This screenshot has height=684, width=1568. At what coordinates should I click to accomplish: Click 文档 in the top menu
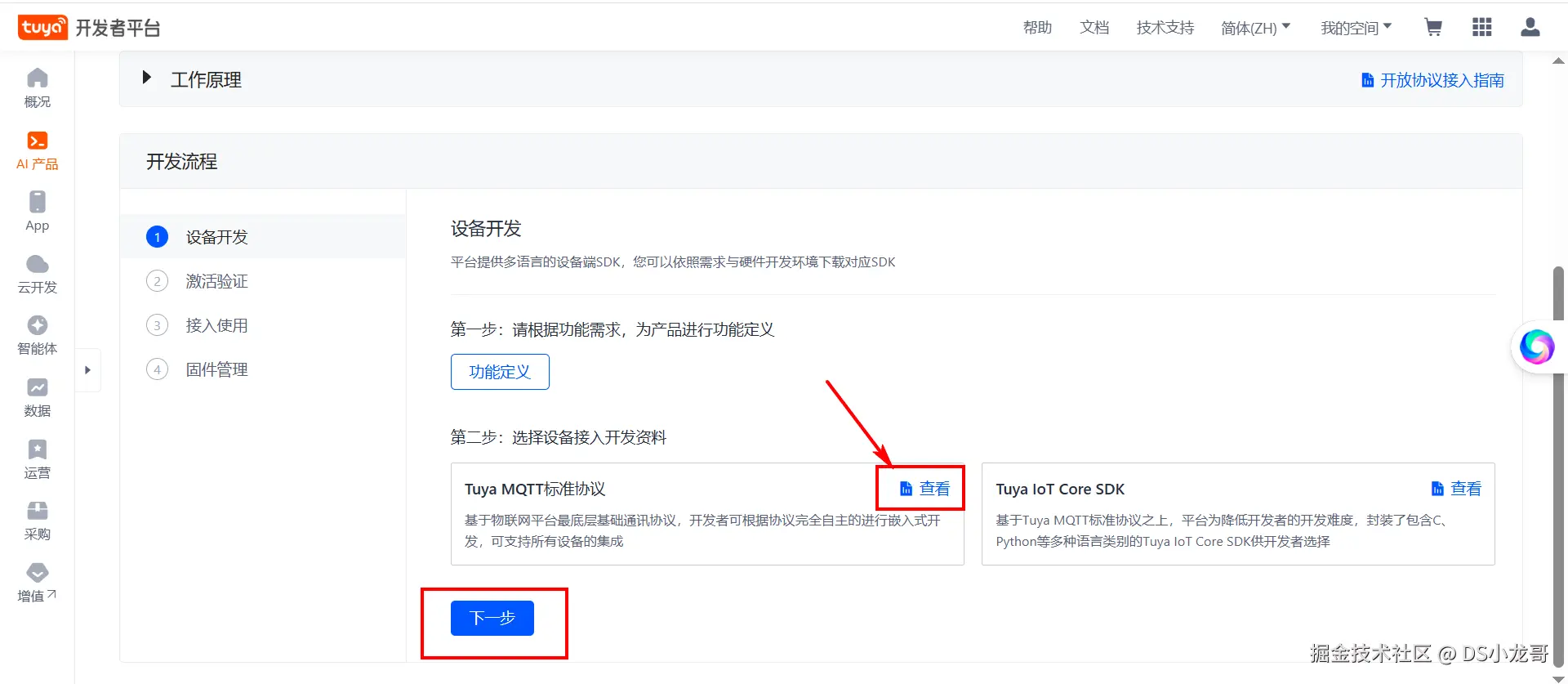point(1094,28)
